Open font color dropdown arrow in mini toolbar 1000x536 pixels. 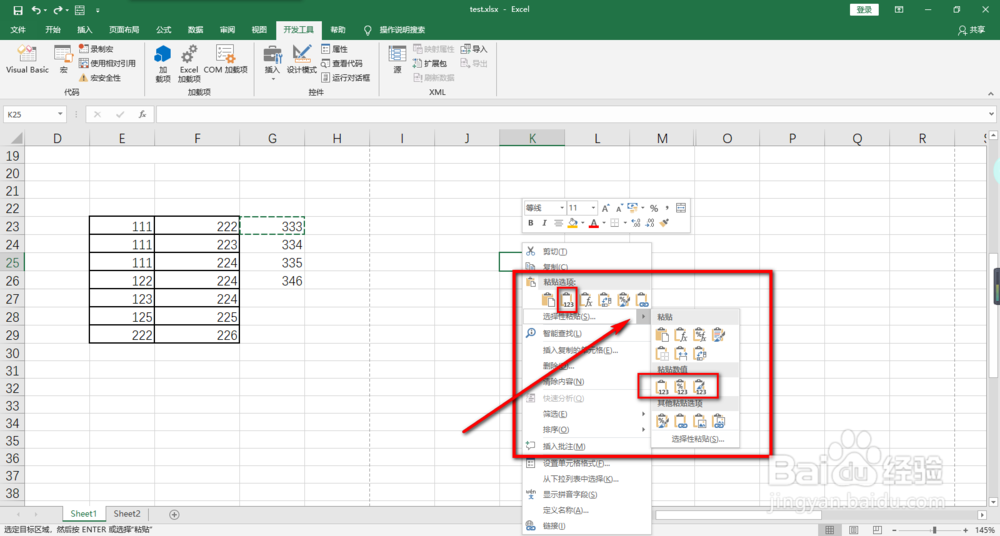click(x=603, y=223)
